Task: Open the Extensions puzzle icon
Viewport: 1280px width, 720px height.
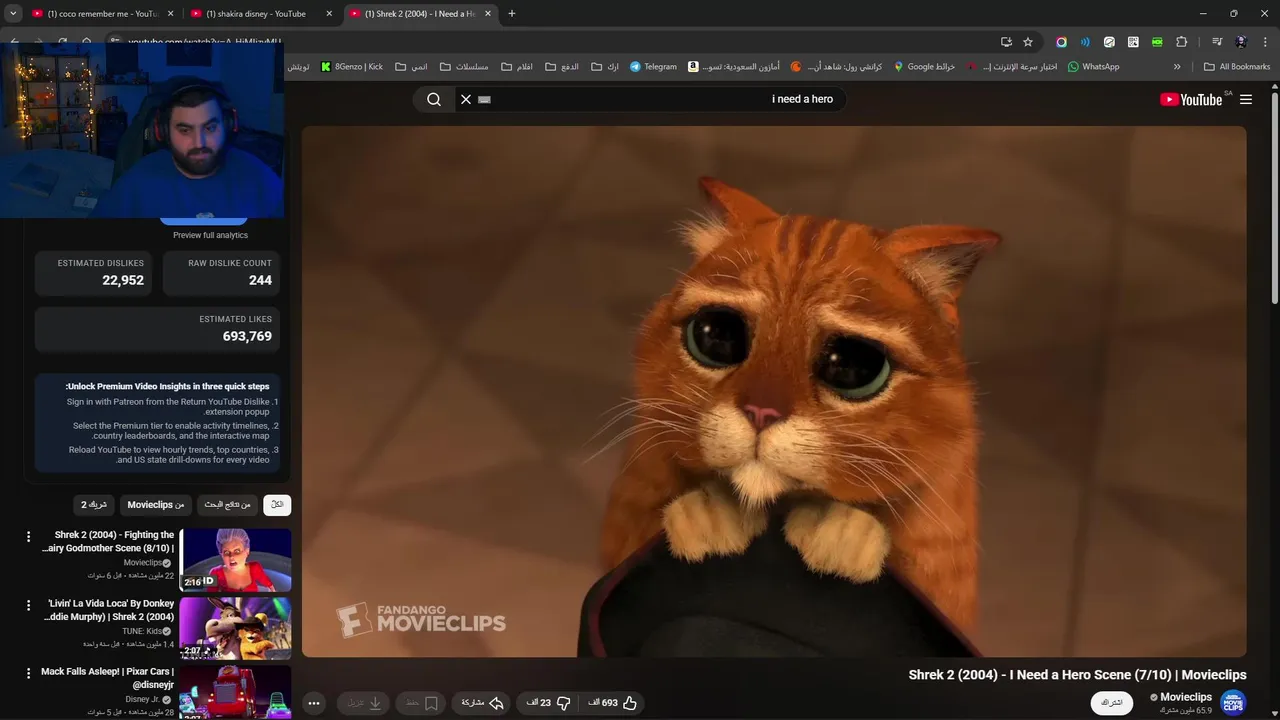Action: tap(1181, 42)
